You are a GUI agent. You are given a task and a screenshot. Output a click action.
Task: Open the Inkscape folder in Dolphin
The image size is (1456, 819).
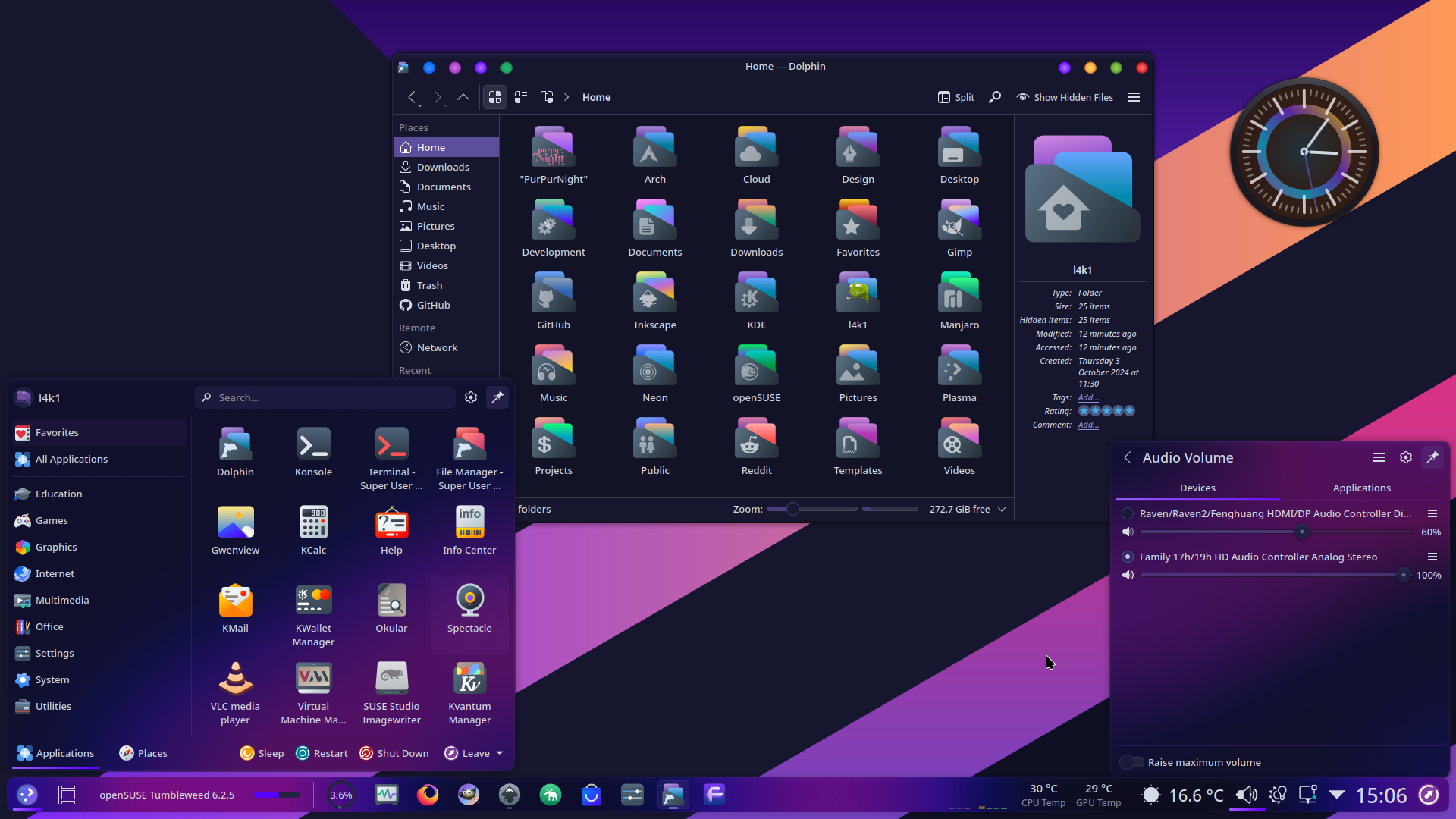(654, 301)
